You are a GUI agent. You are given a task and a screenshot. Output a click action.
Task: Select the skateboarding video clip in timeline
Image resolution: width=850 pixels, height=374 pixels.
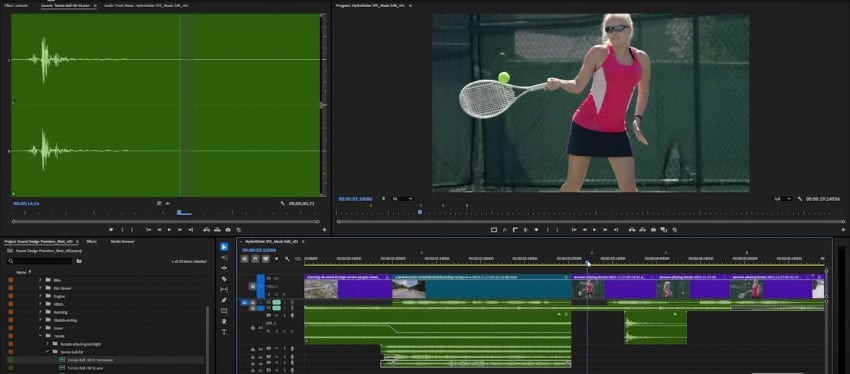(x=481, y=286)
